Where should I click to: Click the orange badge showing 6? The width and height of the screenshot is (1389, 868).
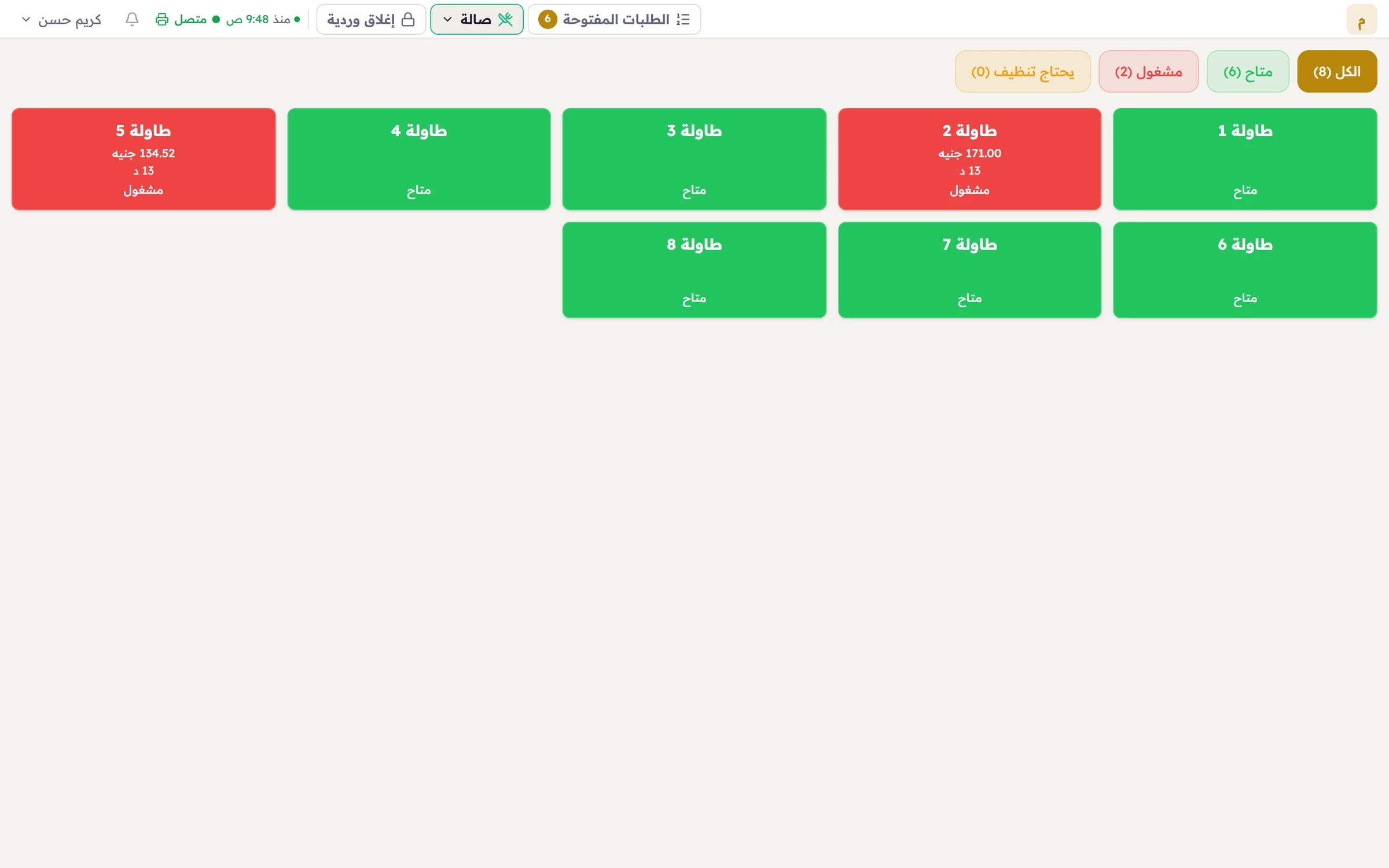point(547,19)
